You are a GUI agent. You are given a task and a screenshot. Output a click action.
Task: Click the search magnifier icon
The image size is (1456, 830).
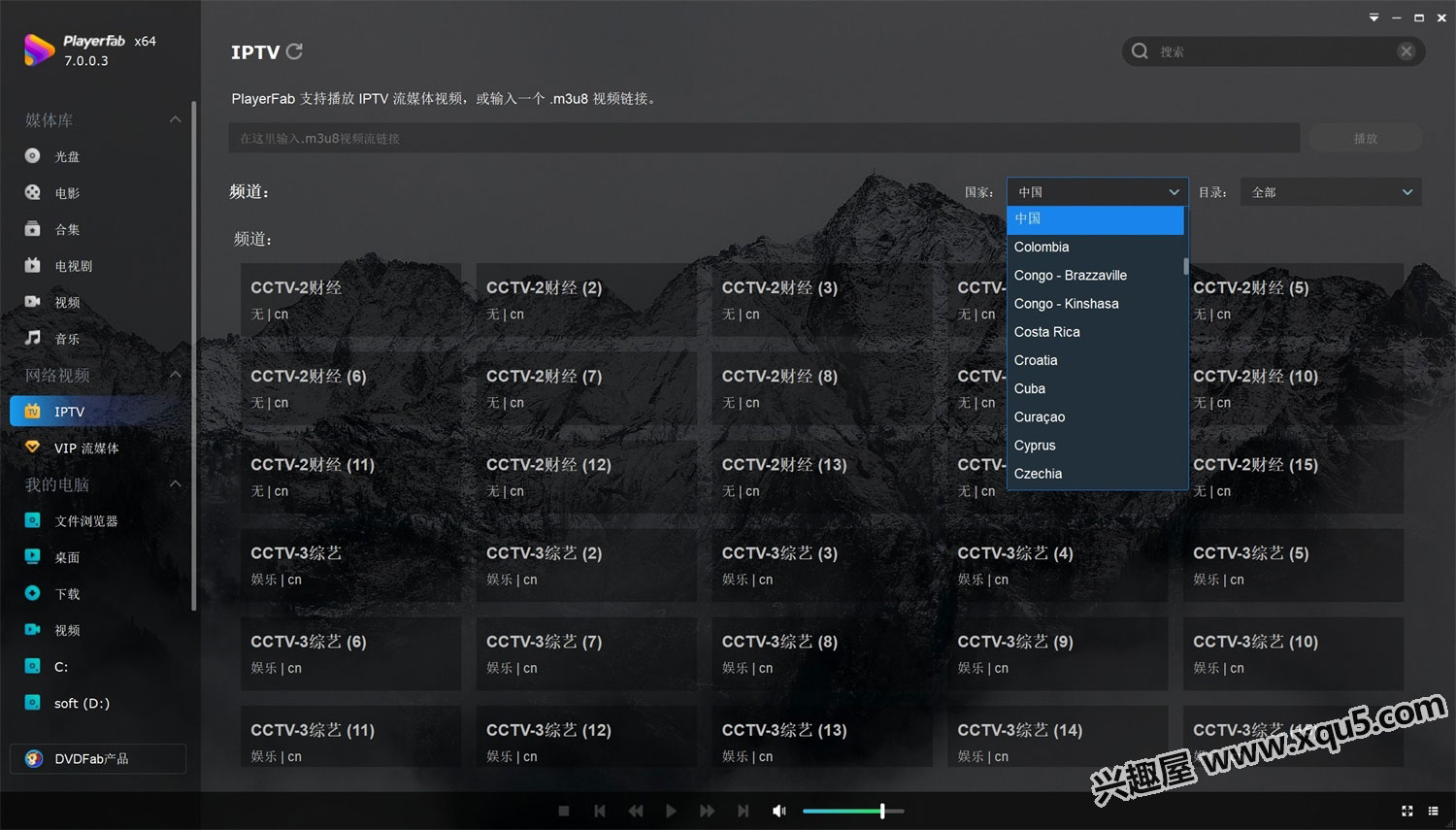tap(1140, 51)
